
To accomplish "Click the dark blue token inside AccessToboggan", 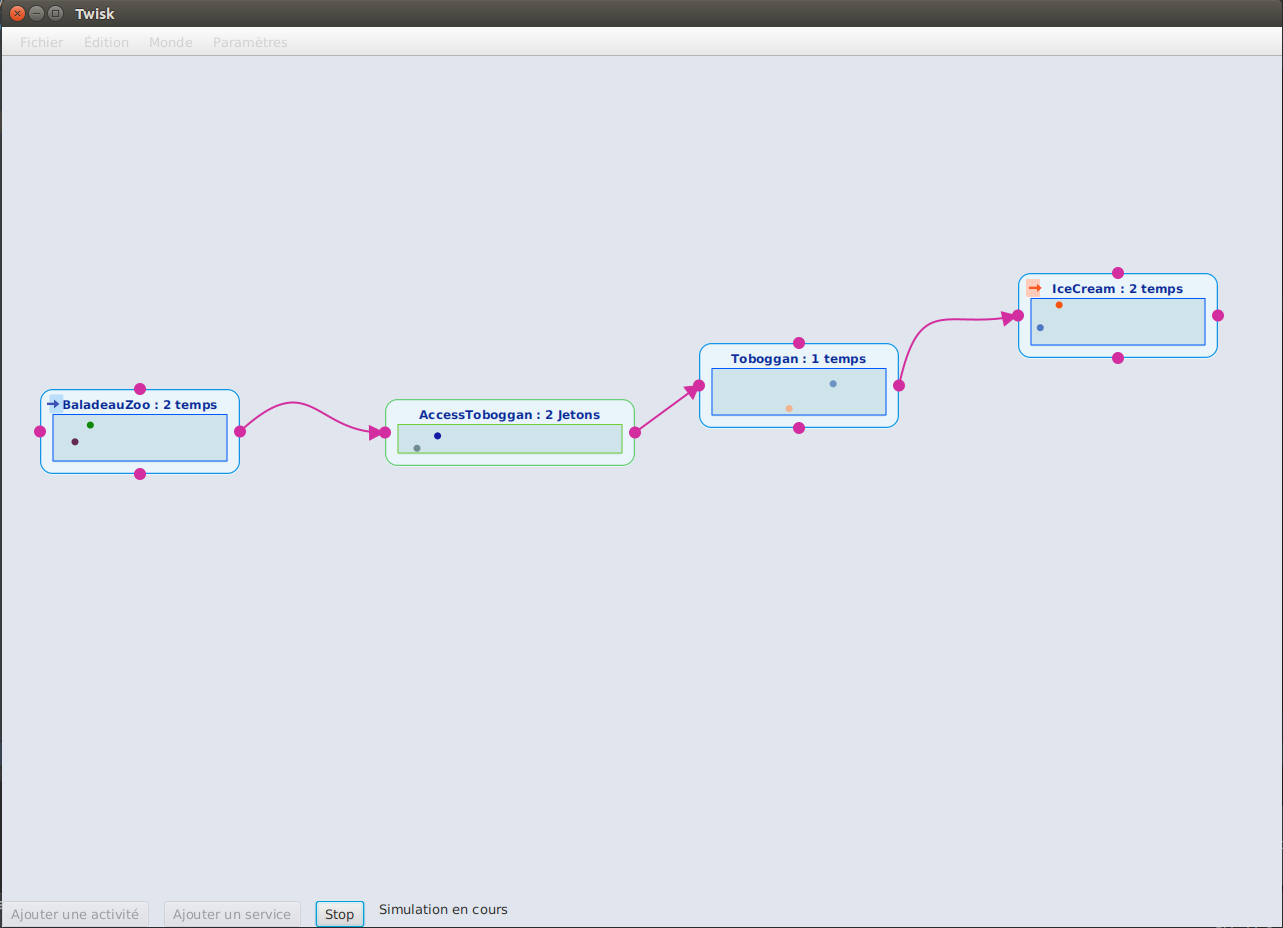I will (438, 436).
